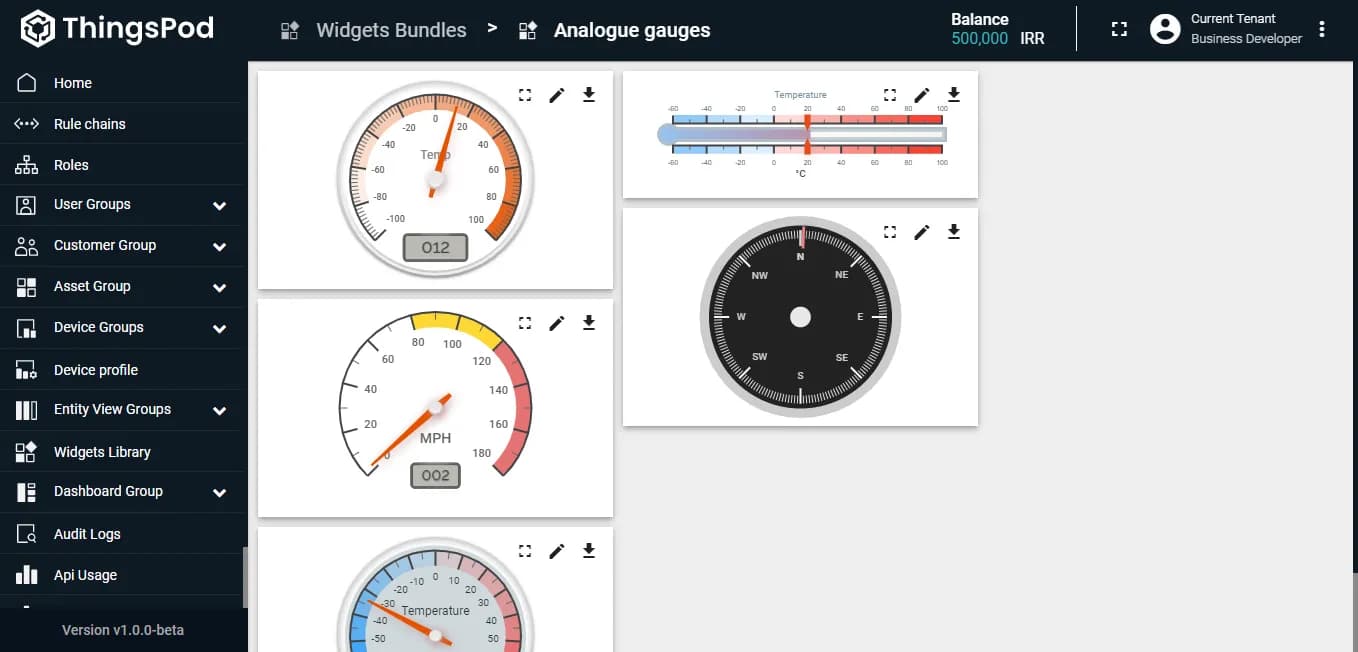The height and width of the screenshot is (652, 1358).
Task: Open Rule chains in the sidebar
Action: point(90,124)
